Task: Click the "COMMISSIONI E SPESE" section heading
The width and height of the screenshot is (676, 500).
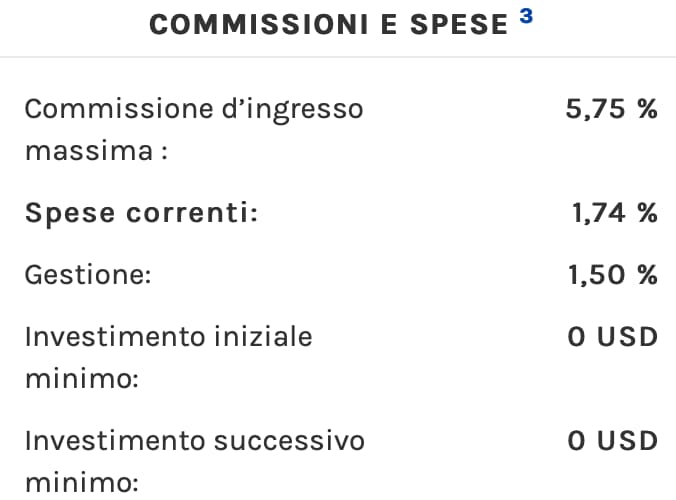Action: click(328, 25)
